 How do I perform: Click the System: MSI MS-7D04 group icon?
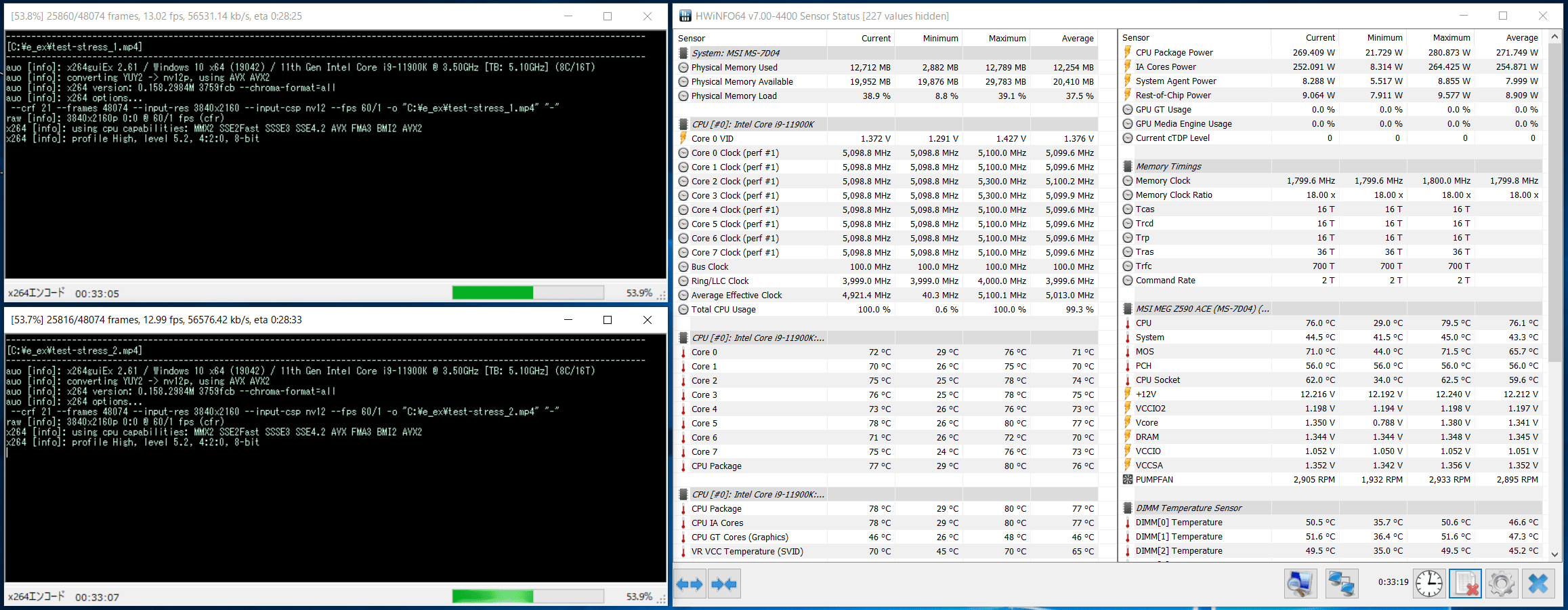pos(684,53)
